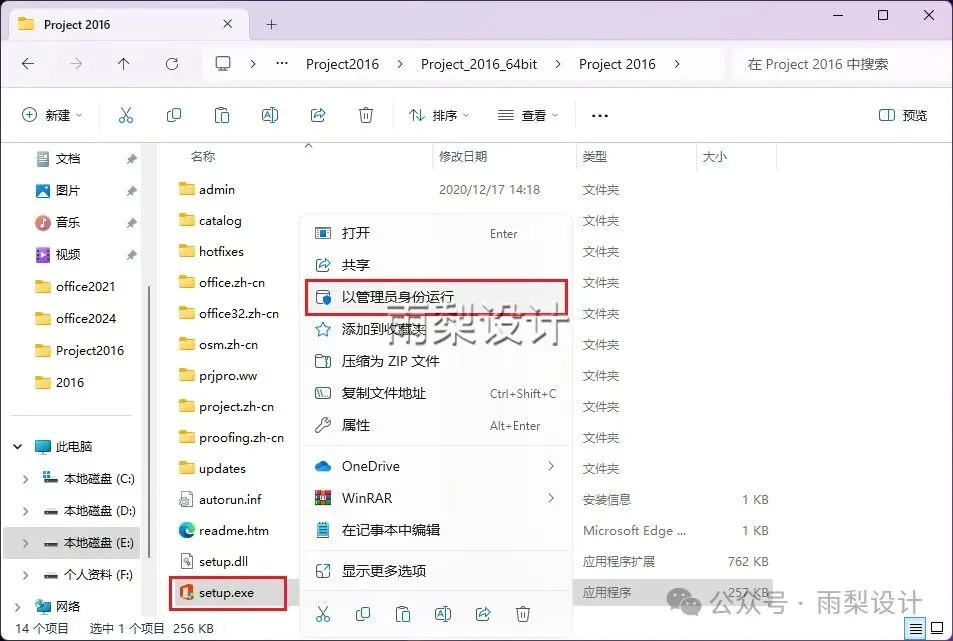Image resolution: width=953 pixels, height=641 pixels.
Task: Expand the Local Disk (D:) tree node
Action: point(26,511)
